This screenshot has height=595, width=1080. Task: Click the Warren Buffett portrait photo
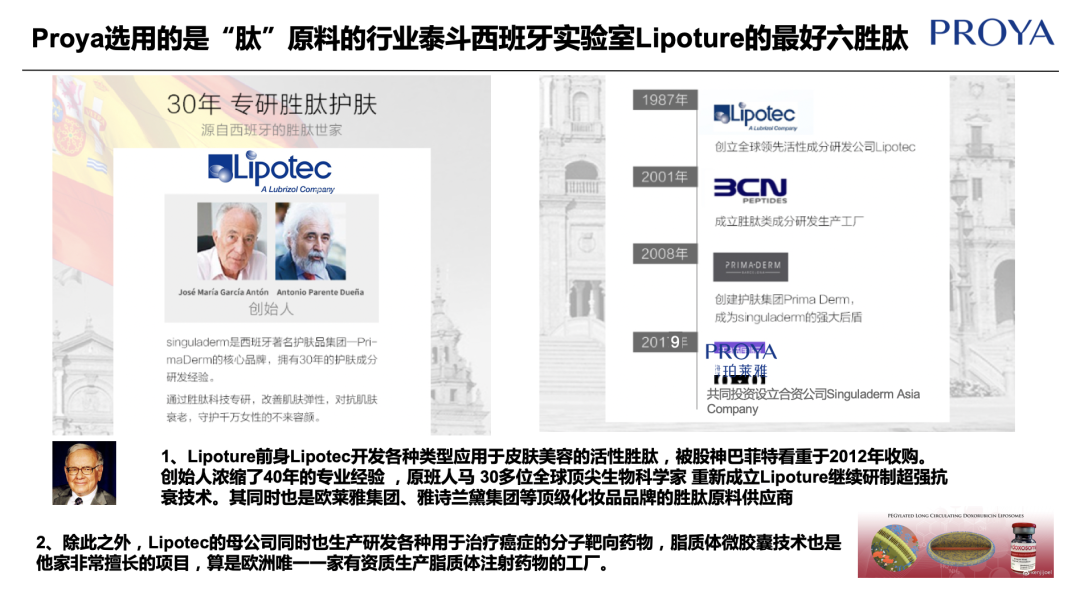click(84, 473)
